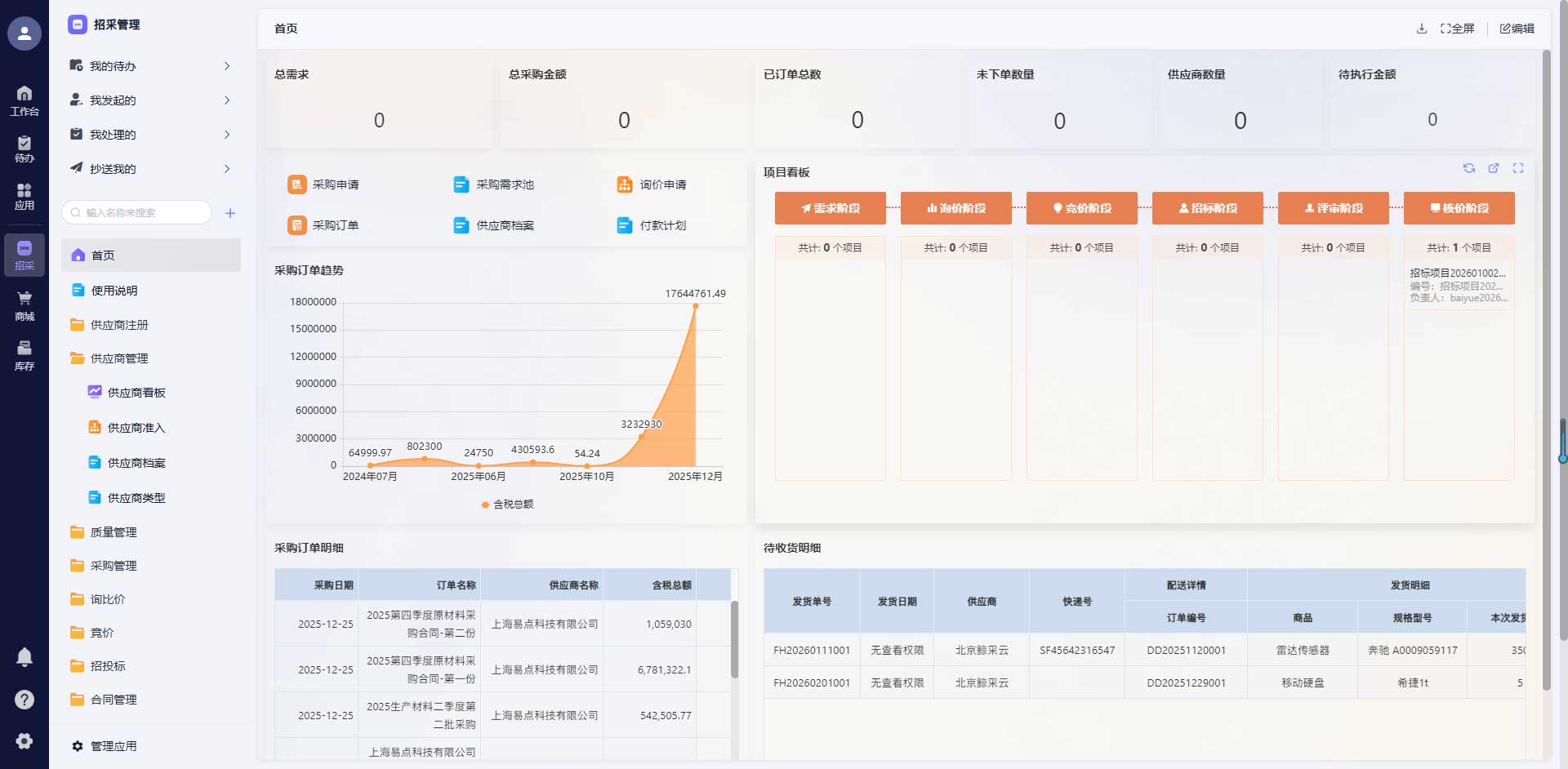This screenshot has width=1568, height=769.
Task: Open 采购申请 shortcut
Action: point(323,184)
